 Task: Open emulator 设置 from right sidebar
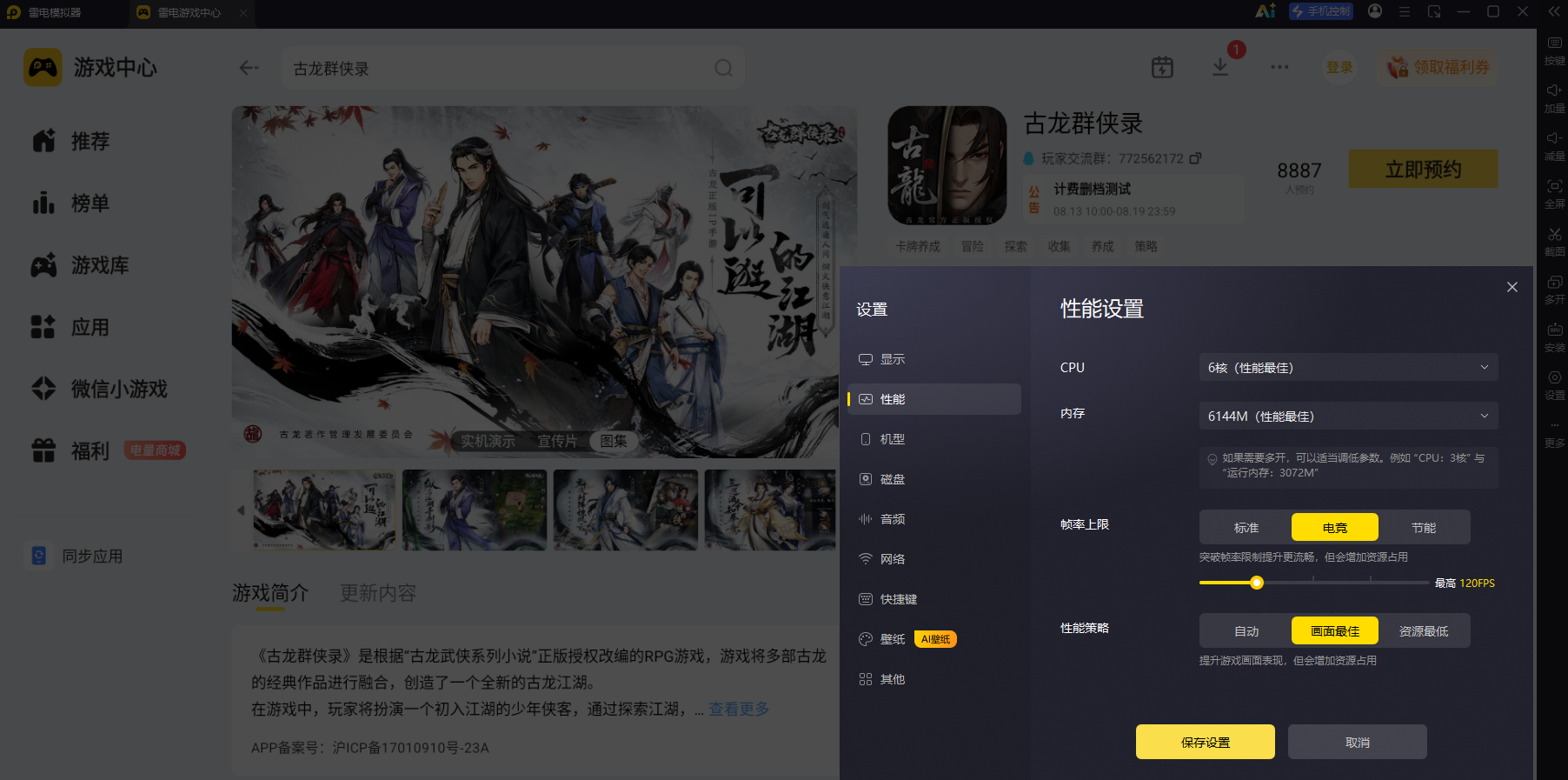click(1554, 385)
